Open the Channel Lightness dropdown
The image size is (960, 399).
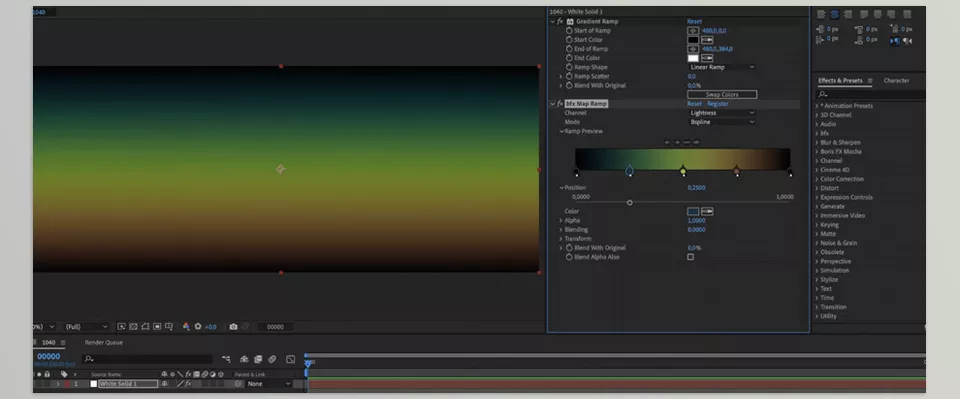click(722, 113)
